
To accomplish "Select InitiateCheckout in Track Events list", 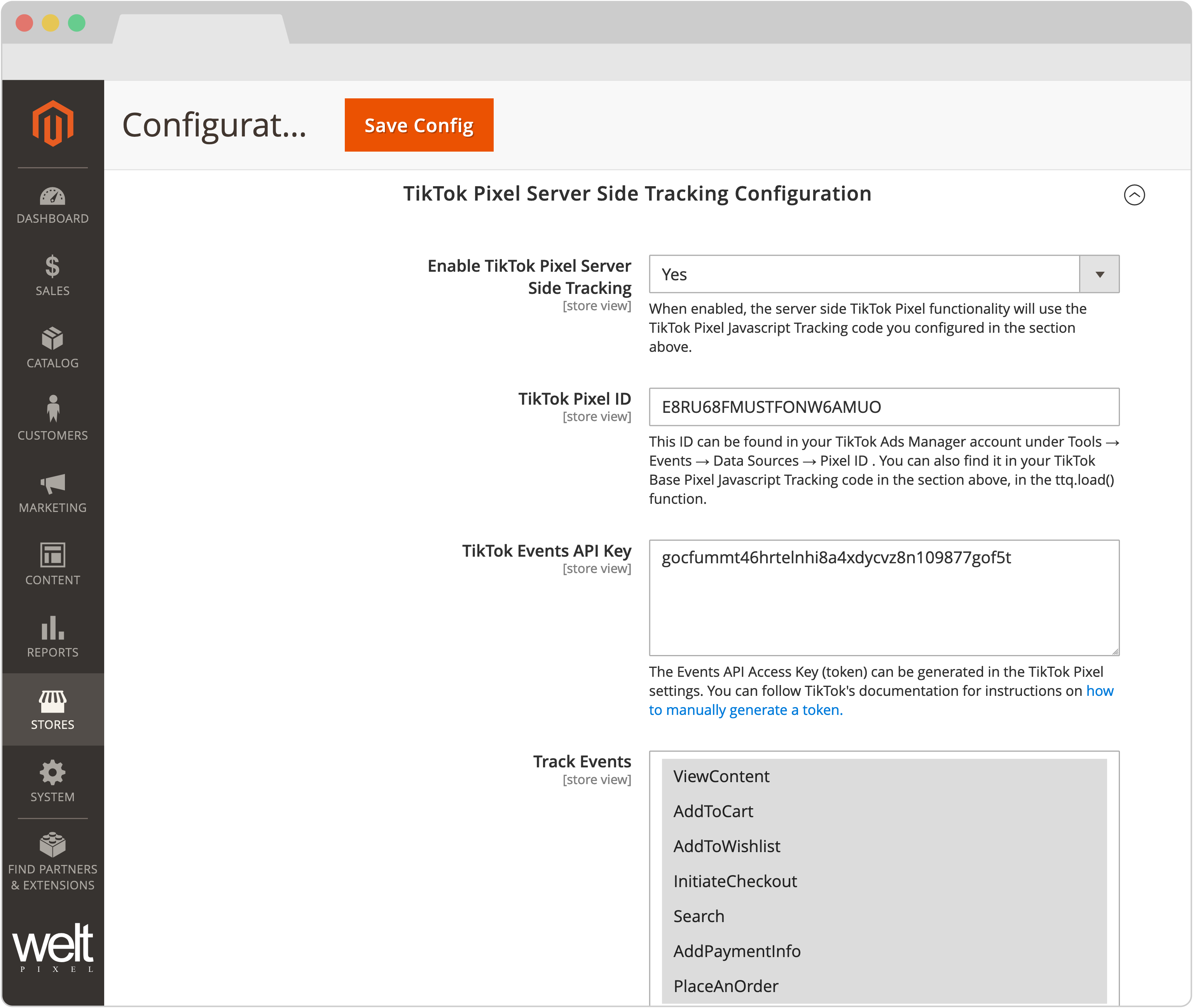I will click(x=735, y=881).
